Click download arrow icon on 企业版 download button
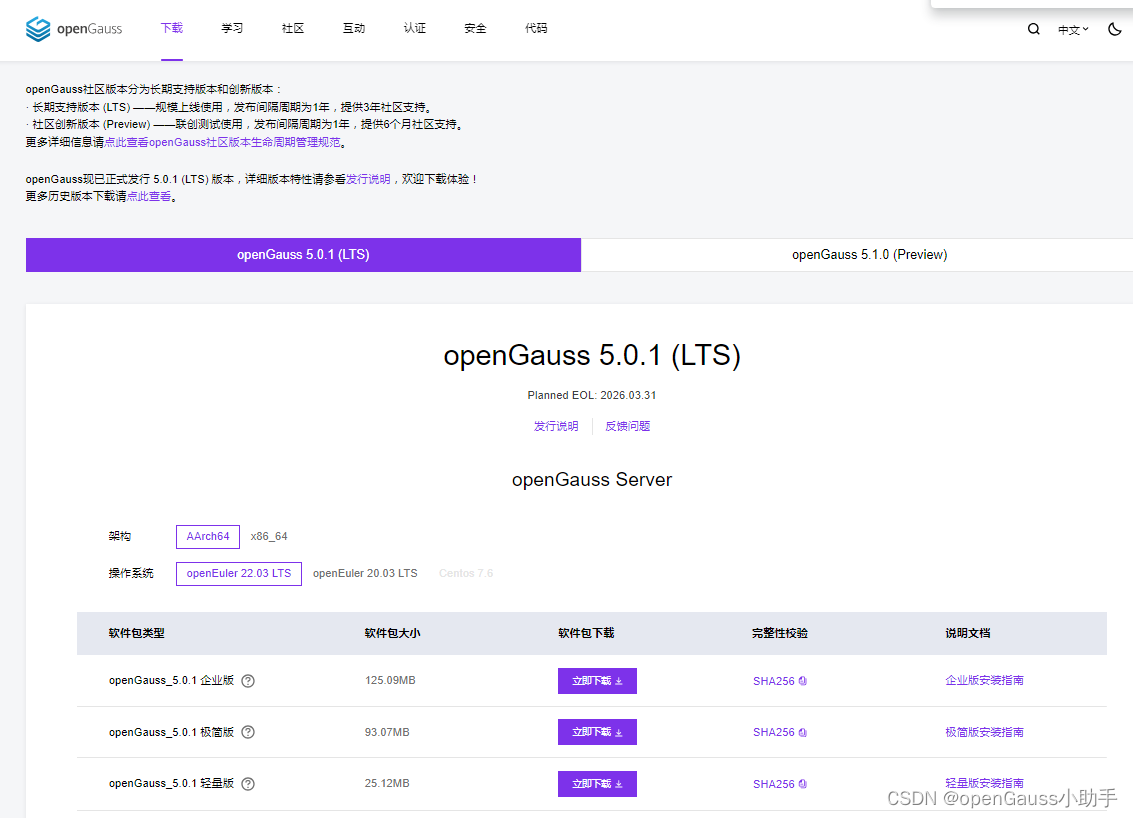The height and width of the screenshot is (818, 1133). click(x=618, y=681)
